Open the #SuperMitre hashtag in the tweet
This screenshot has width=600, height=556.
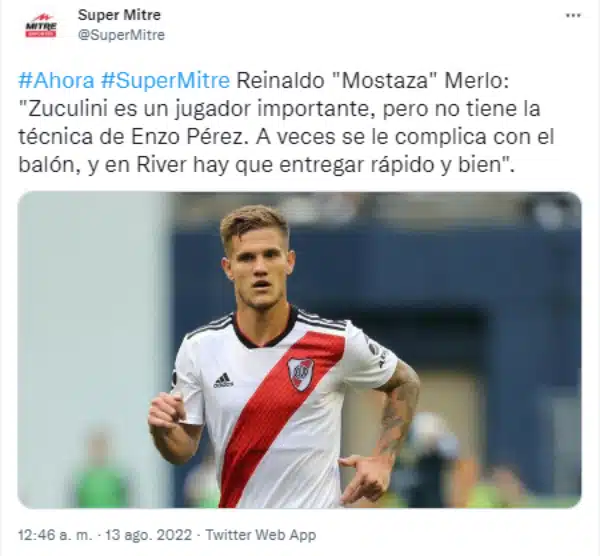[x=165, y=80]
